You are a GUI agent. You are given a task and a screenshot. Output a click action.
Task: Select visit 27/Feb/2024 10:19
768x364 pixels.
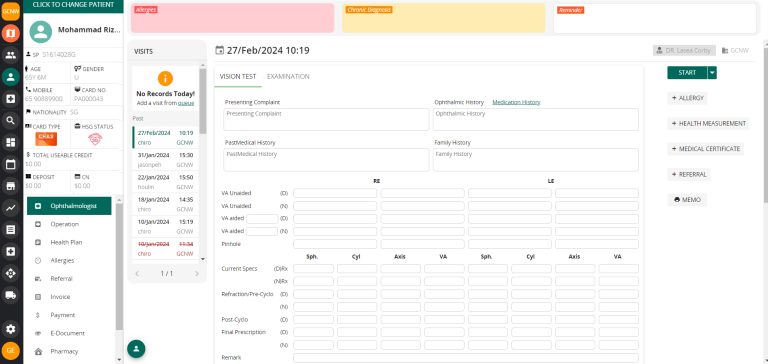[x=166, y=137]
